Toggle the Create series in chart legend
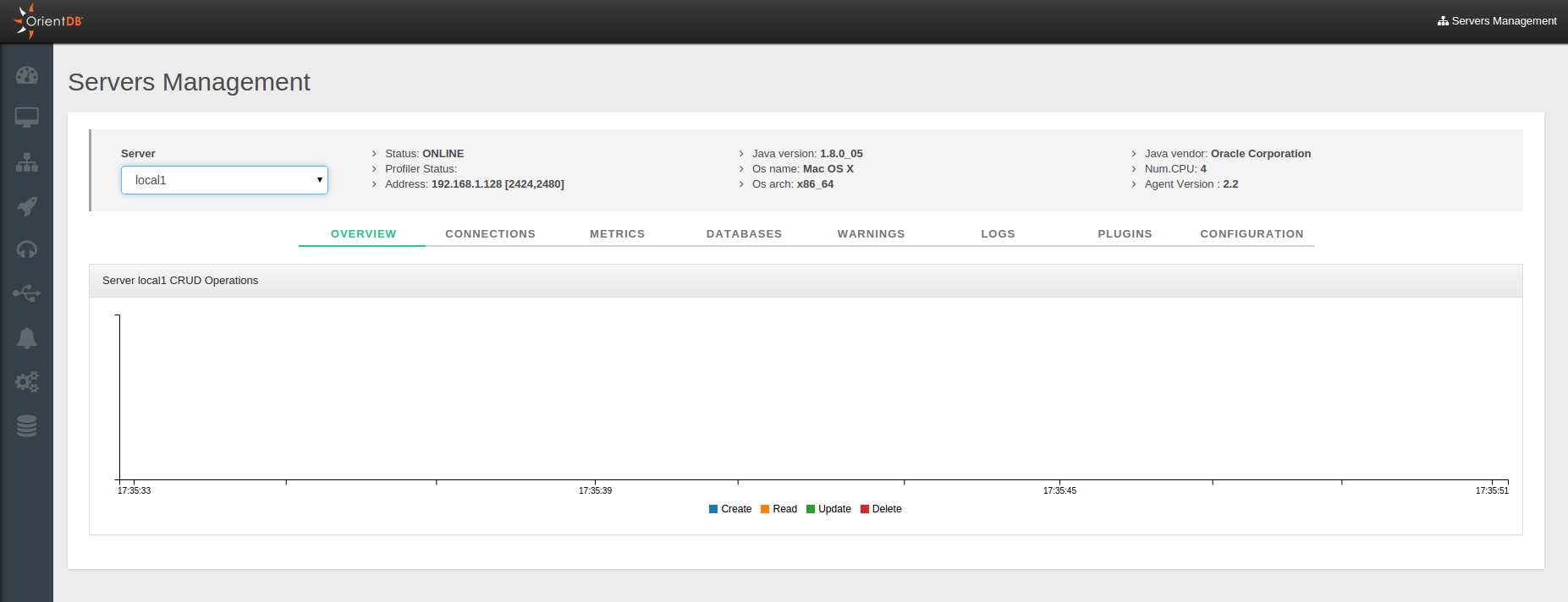The height and width of the screenshot is (602, 1568). [x=730, y=509]
